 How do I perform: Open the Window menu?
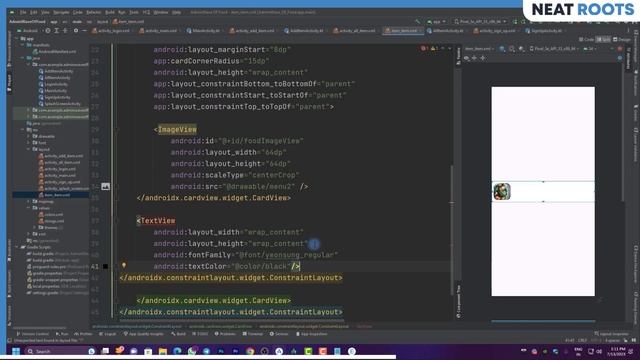(x=161, y=12)
